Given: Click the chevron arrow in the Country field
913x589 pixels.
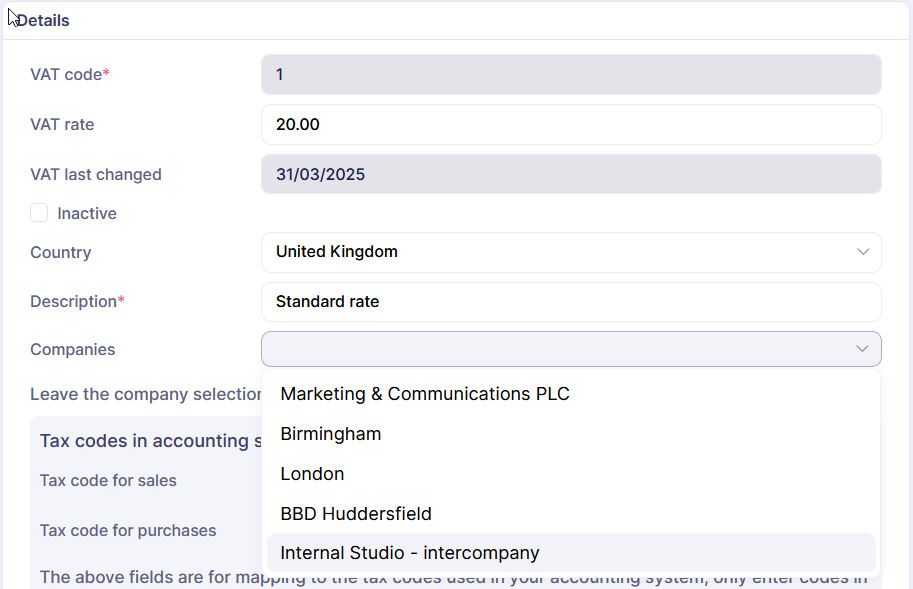Looking at the screenshot, I should click(x=862, y=252).
